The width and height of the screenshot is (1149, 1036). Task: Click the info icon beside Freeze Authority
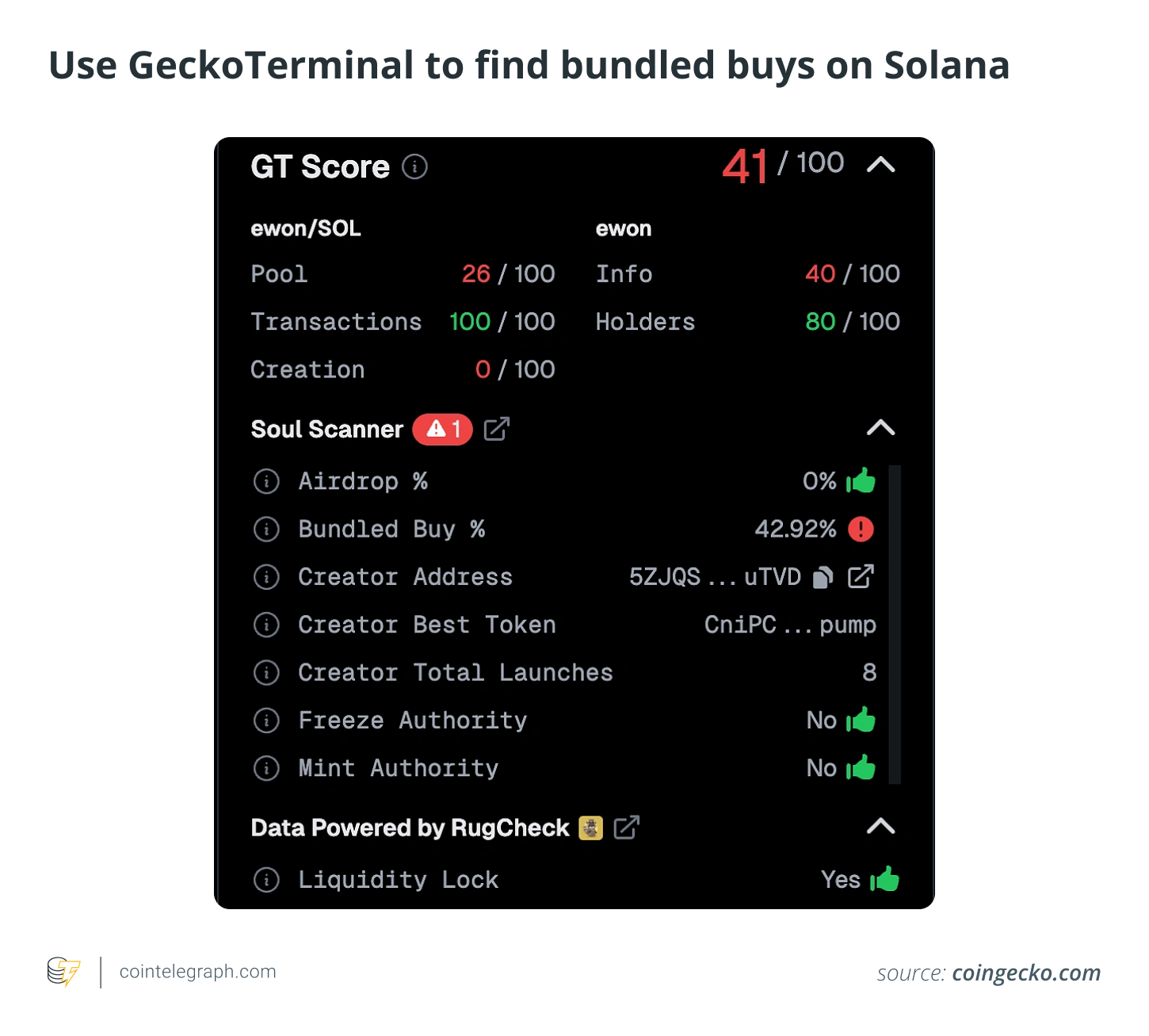tap(266, 720)
